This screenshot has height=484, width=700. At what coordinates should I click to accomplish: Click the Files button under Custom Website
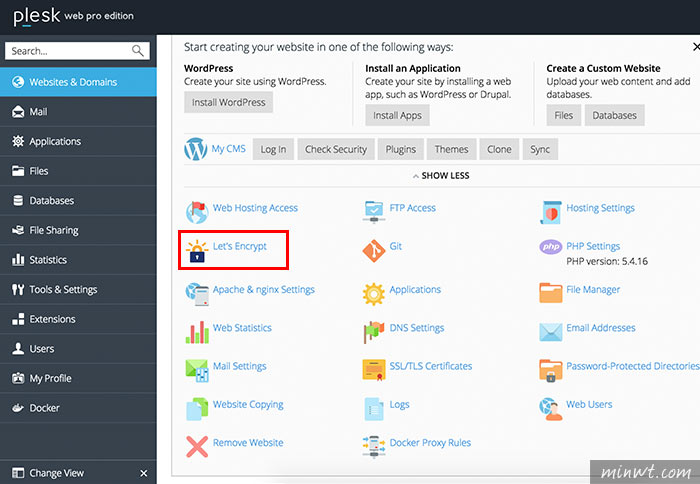pyautogui.click(x=563, y=115)
